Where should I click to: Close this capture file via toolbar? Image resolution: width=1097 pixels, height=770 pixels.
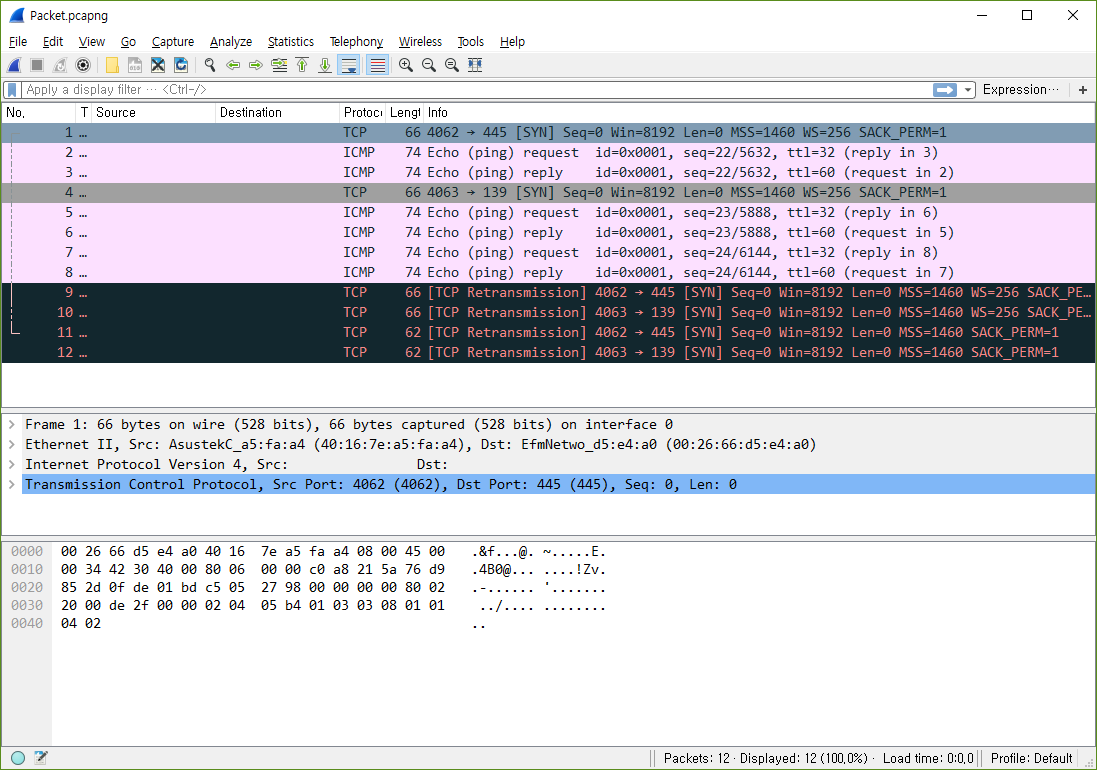pos(158,65)
